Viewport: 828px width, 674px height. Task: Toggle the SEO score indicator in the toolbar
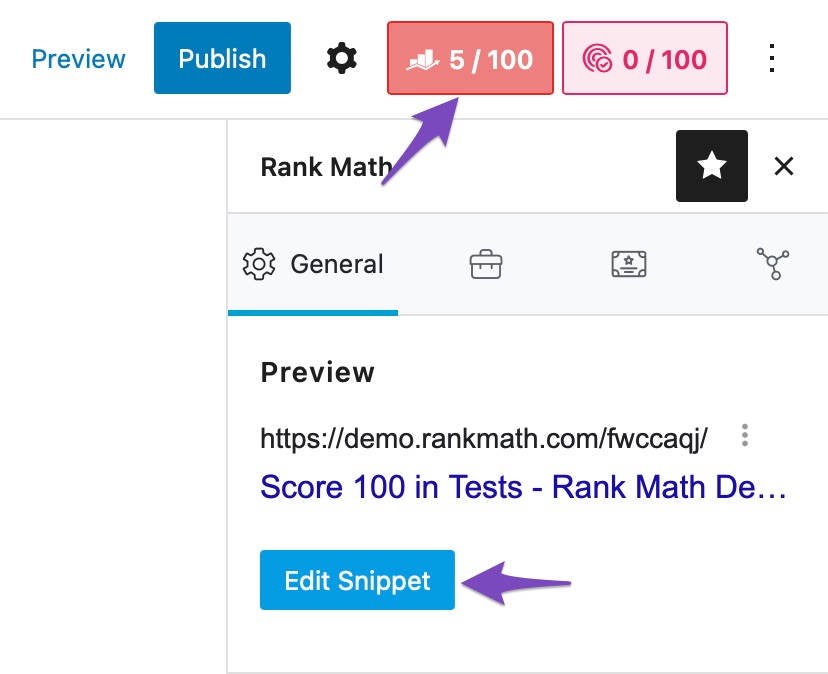[x=469, y=58]
